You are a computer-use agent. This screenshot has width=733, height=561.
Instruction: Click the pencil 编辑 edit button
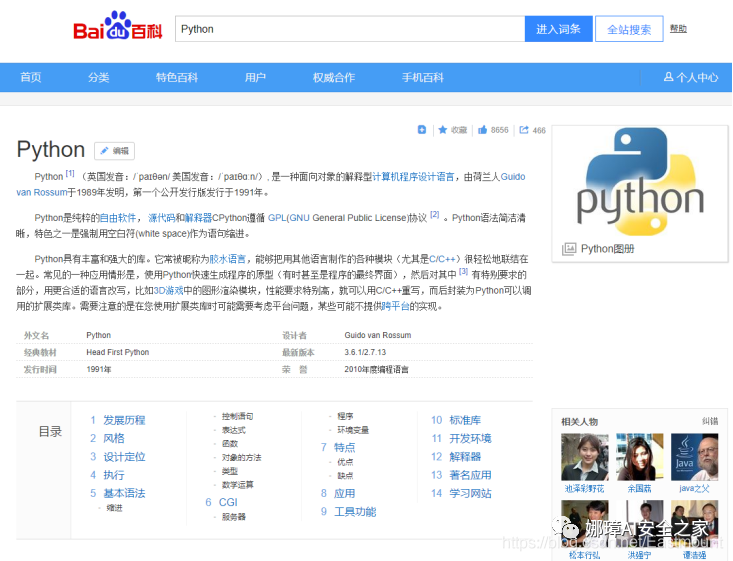(x=115, y=151)
